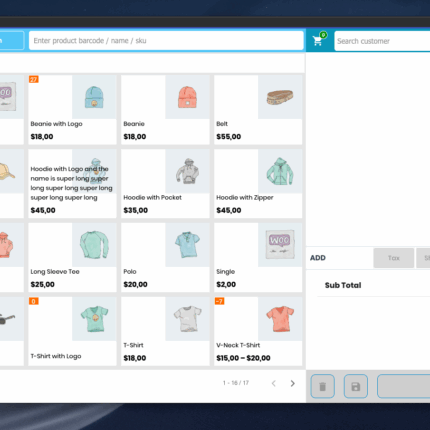Add Hoodie with Pocket to cart
The width and height of the screenshot is (430, 430).
pos(165,184)
